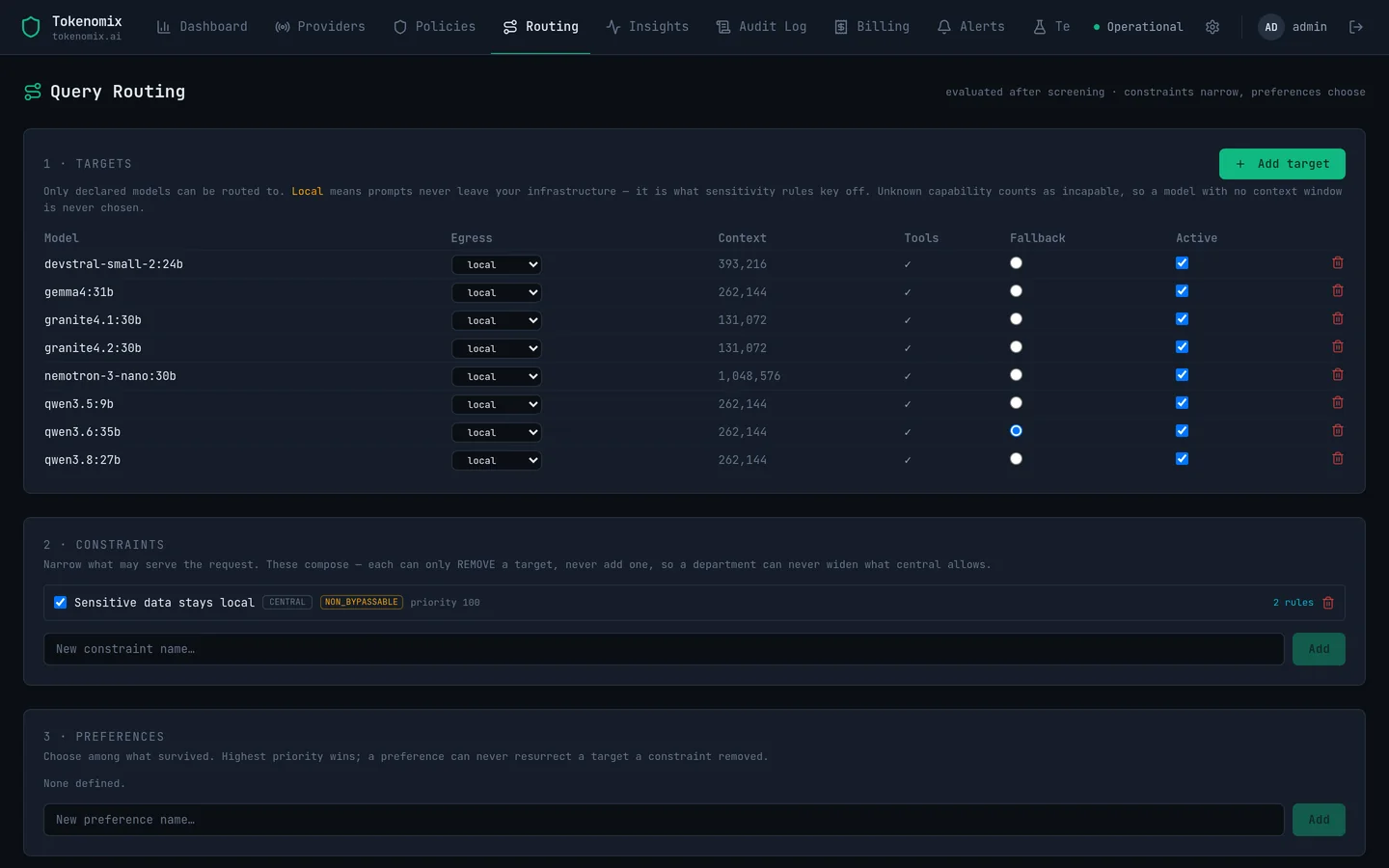Click the Operational status indicator
Screen dimensions: 1389x868
point(1137,27)
